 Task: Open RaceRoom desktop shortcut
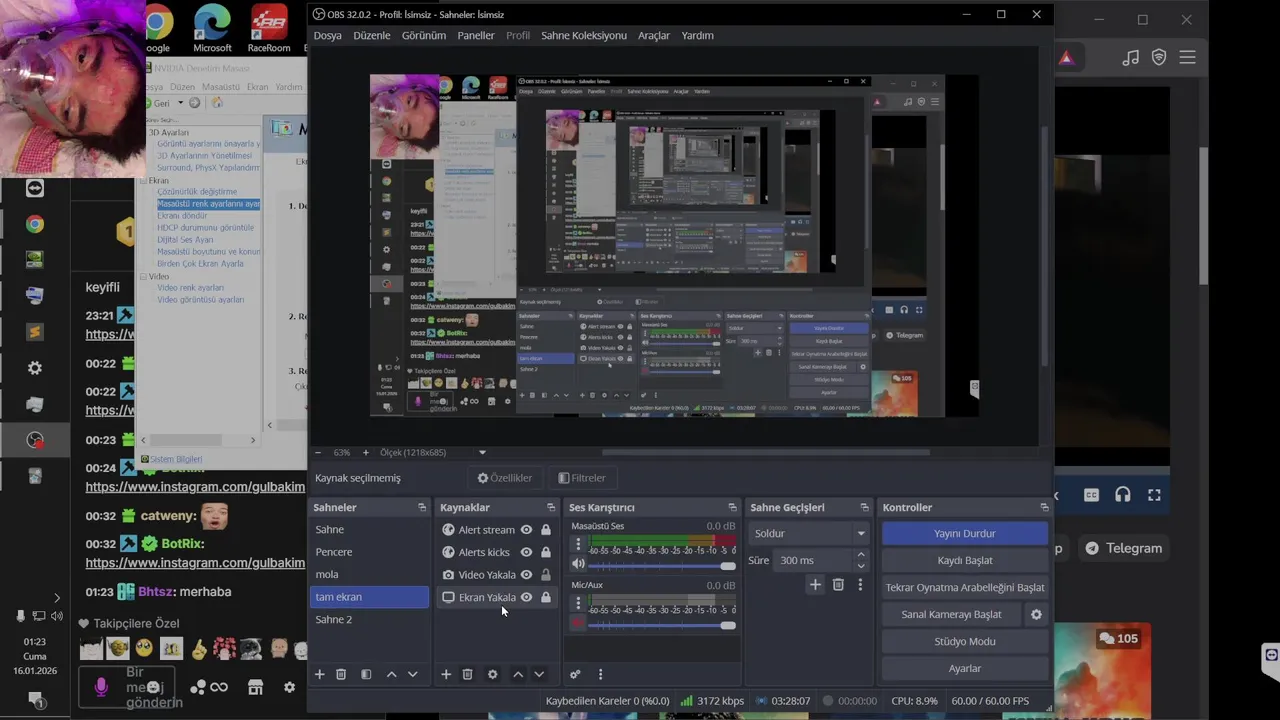click(268, 29)
